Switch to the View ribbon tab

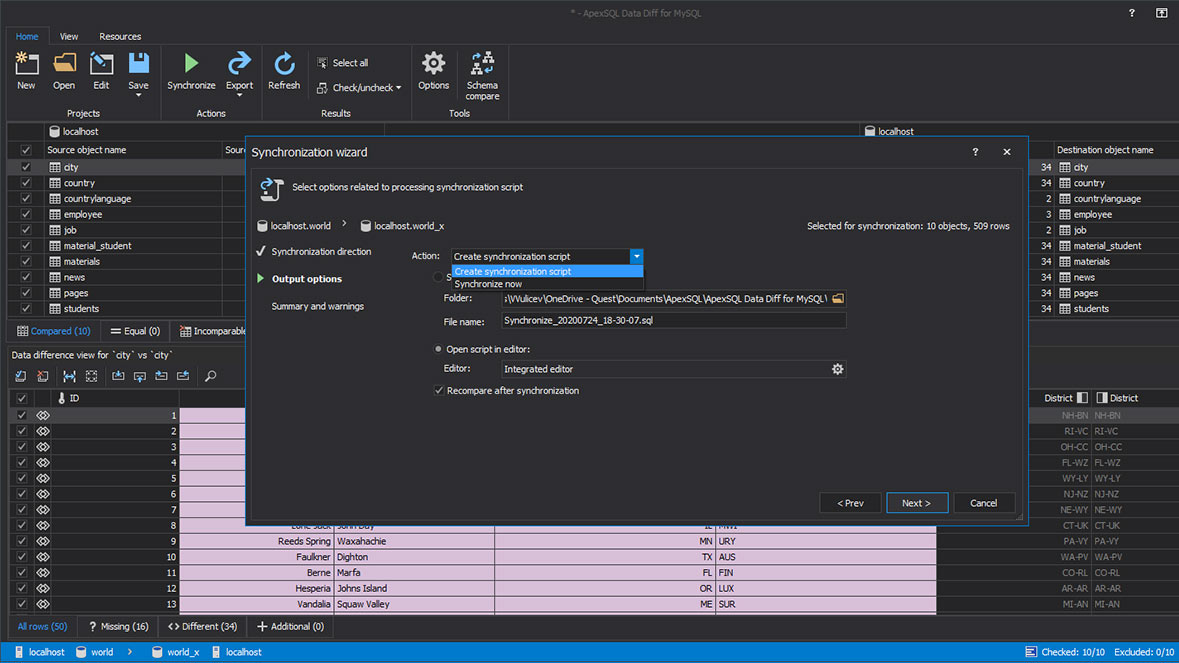68,36
